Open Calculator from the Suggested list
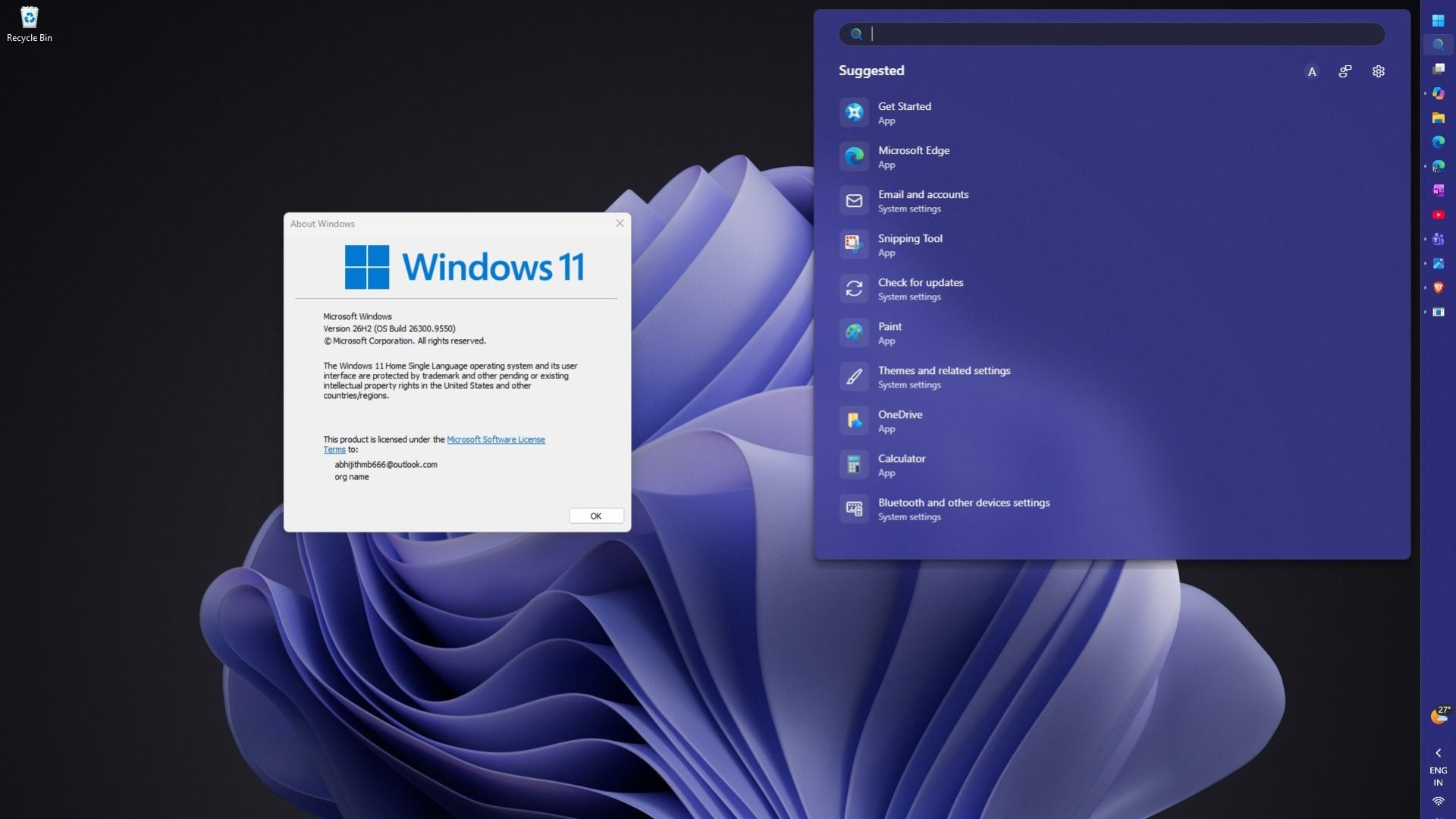1456x819 pixels. [1112, 464]
